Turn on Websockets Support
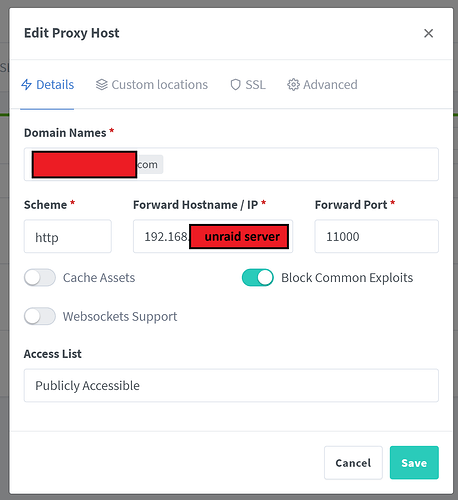Image resolution: width=458 pixels, height=500 pixels. pos(40,316)
